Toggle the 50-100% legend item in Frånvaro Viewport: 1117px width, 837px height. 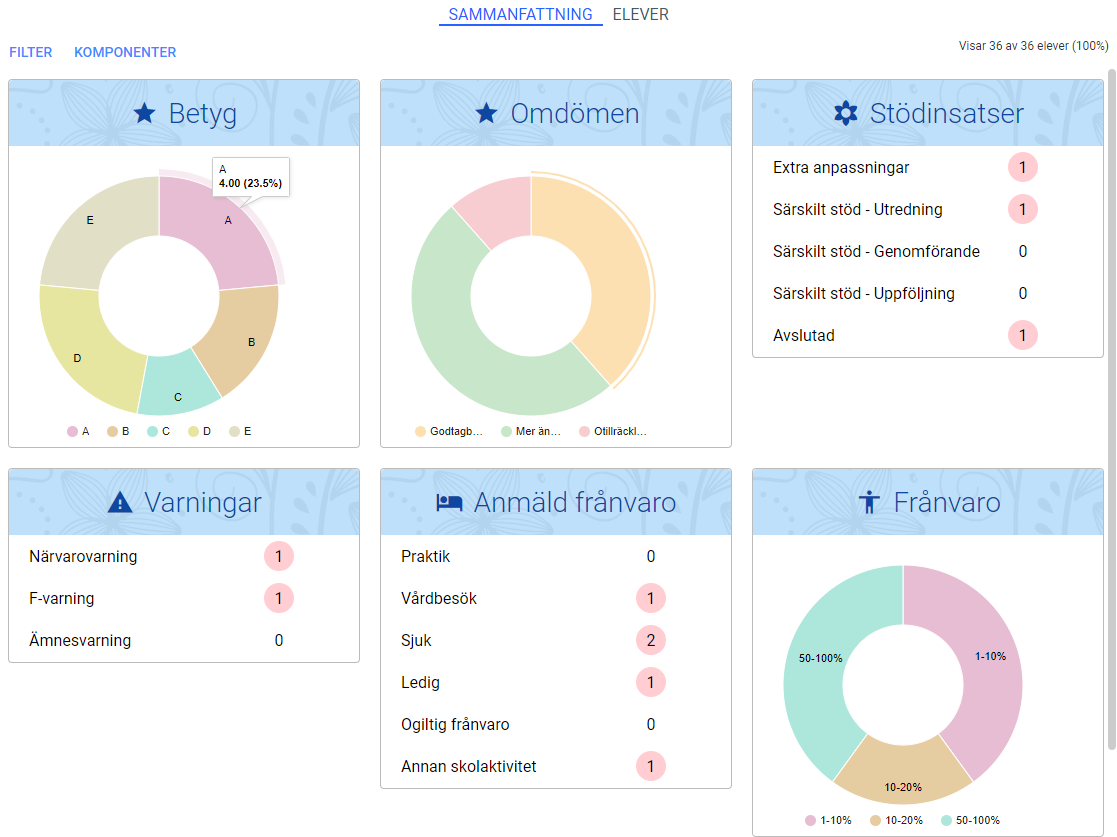coord(970,820)
